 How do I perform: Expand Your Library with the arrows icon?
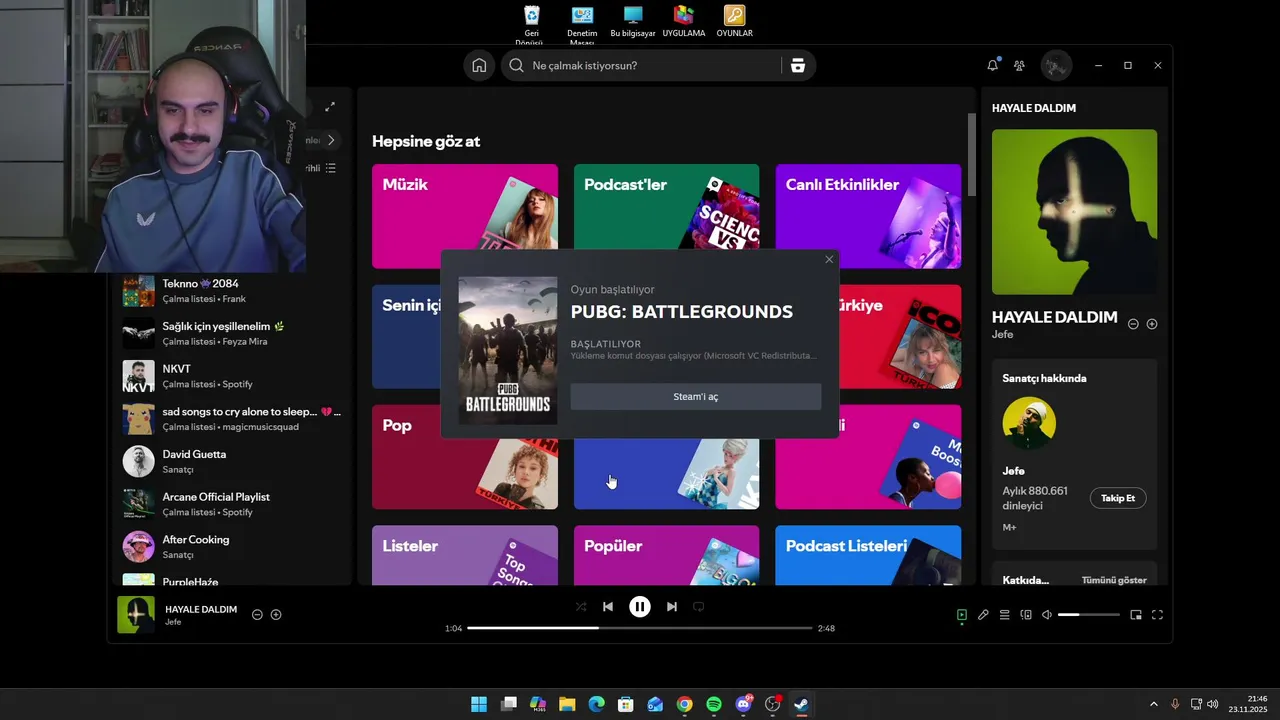point(330,106)
